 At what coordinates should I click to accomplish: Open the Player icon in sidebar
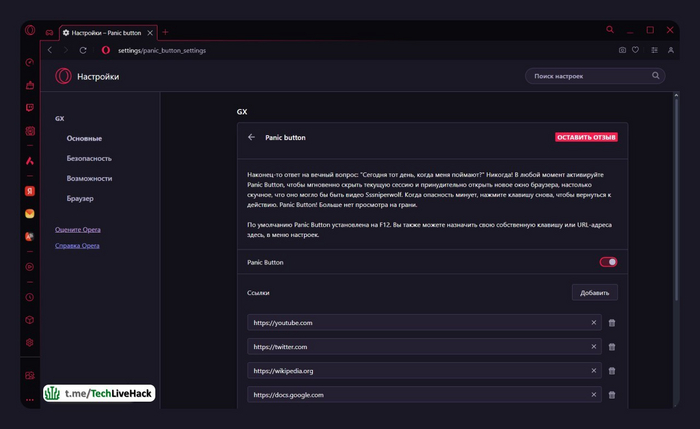pos(29,267)
